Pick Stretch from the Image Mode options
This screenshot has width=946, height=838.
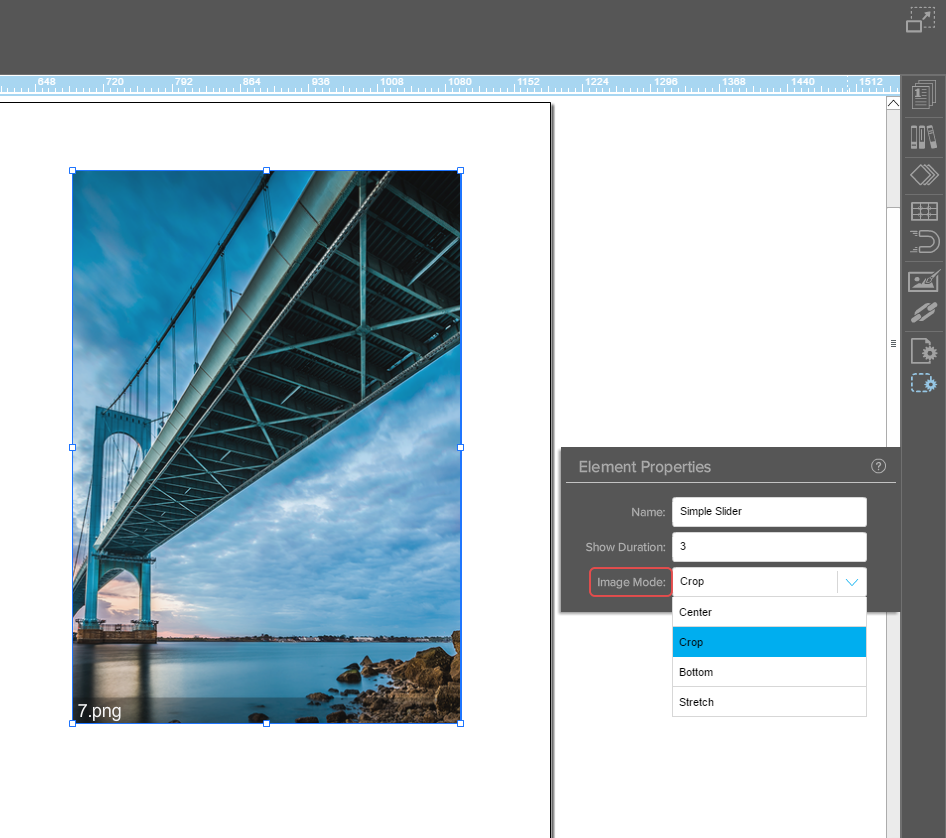(x=768, y=702)
